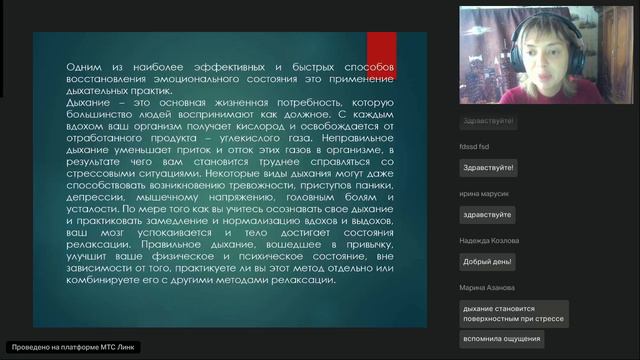Viewport: 640px width, 360px height.
Task: Click the 'Добрый день!' chat message
Action: tap(487, 262)
